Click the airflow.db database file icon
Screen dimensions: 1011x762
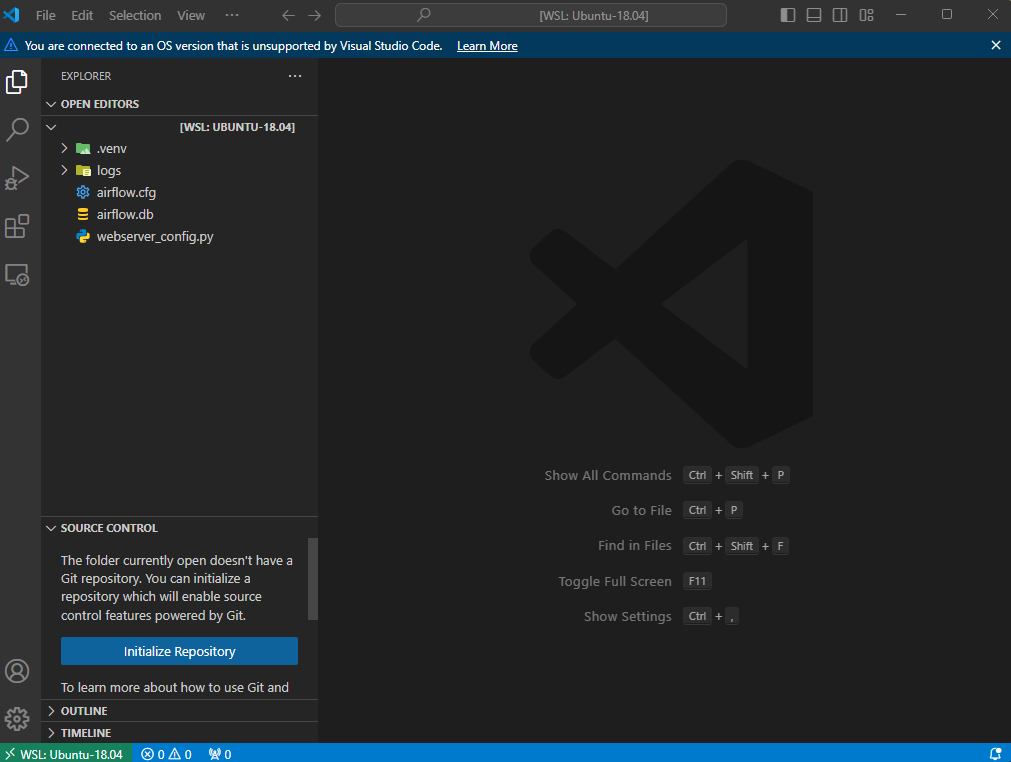[x=83, y=215]
